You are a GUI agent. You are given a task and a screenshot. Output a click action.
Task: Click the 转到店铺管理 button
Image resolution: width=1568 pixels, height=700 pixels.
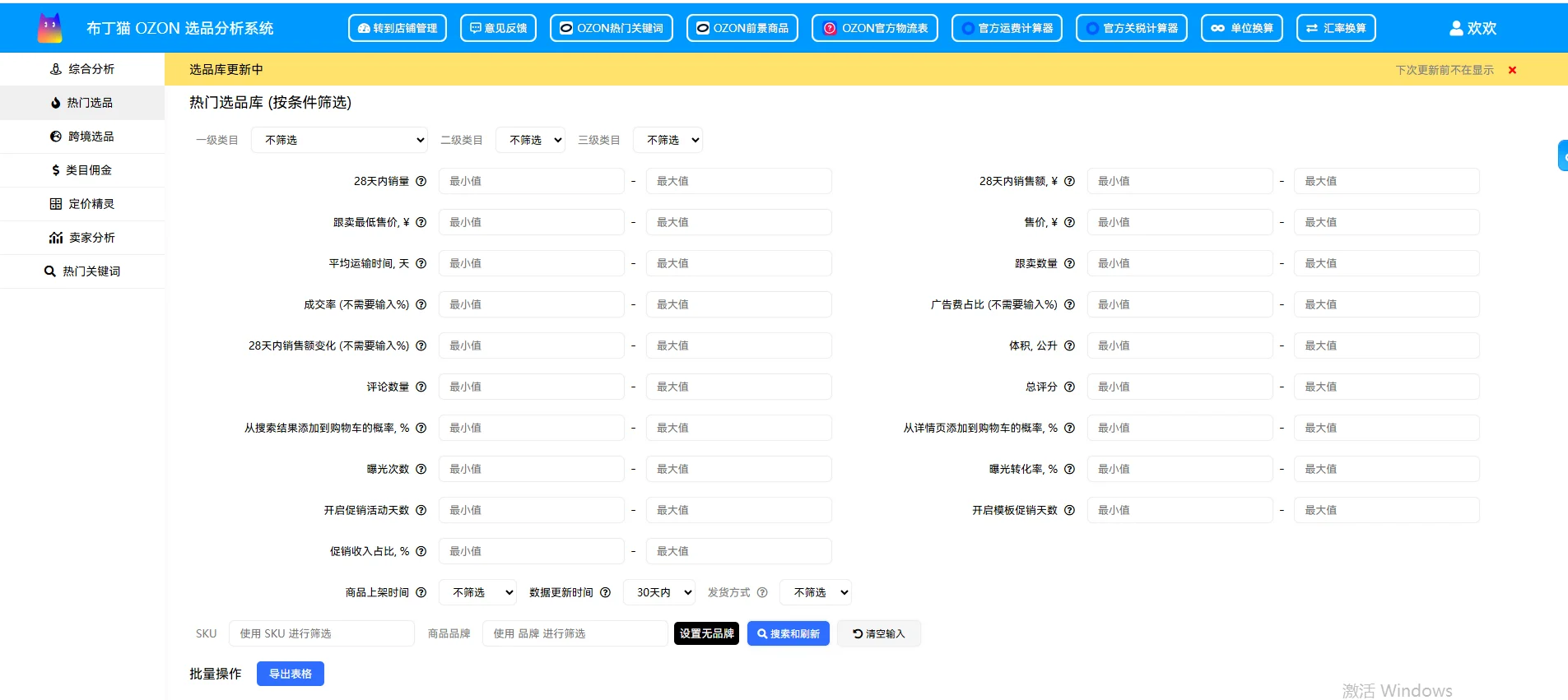(398, 28)
